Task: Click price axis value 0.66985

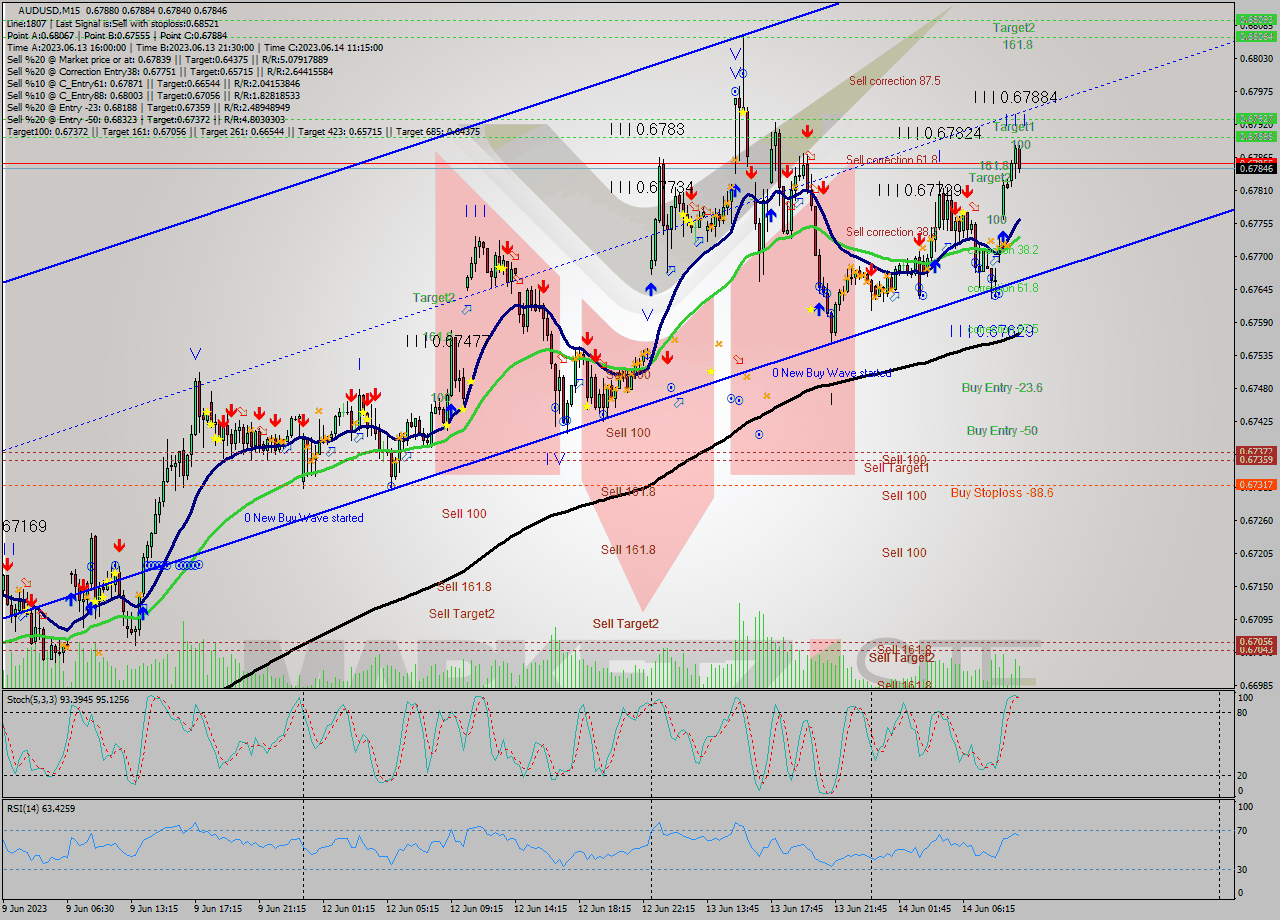Action: (1256, 685)
